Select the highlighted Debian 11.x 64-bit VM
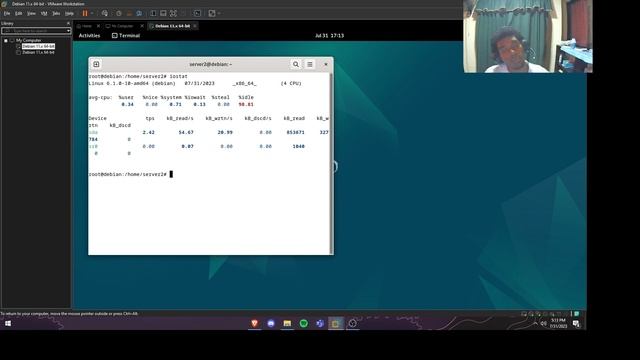The height and width of the screenshot is (360, 640). pos(38,47)
